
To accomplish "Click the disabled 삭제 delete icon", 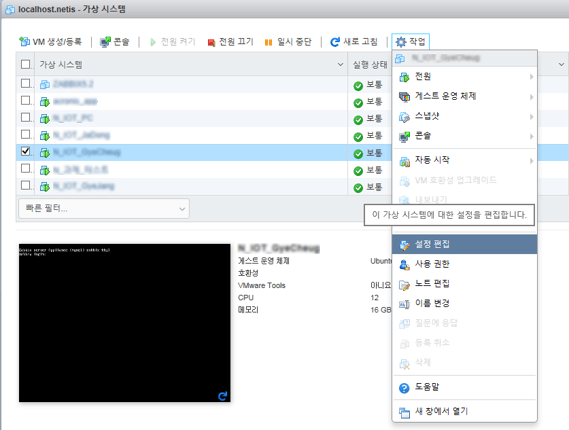I will pyautogui.click(x=404, y=363).
